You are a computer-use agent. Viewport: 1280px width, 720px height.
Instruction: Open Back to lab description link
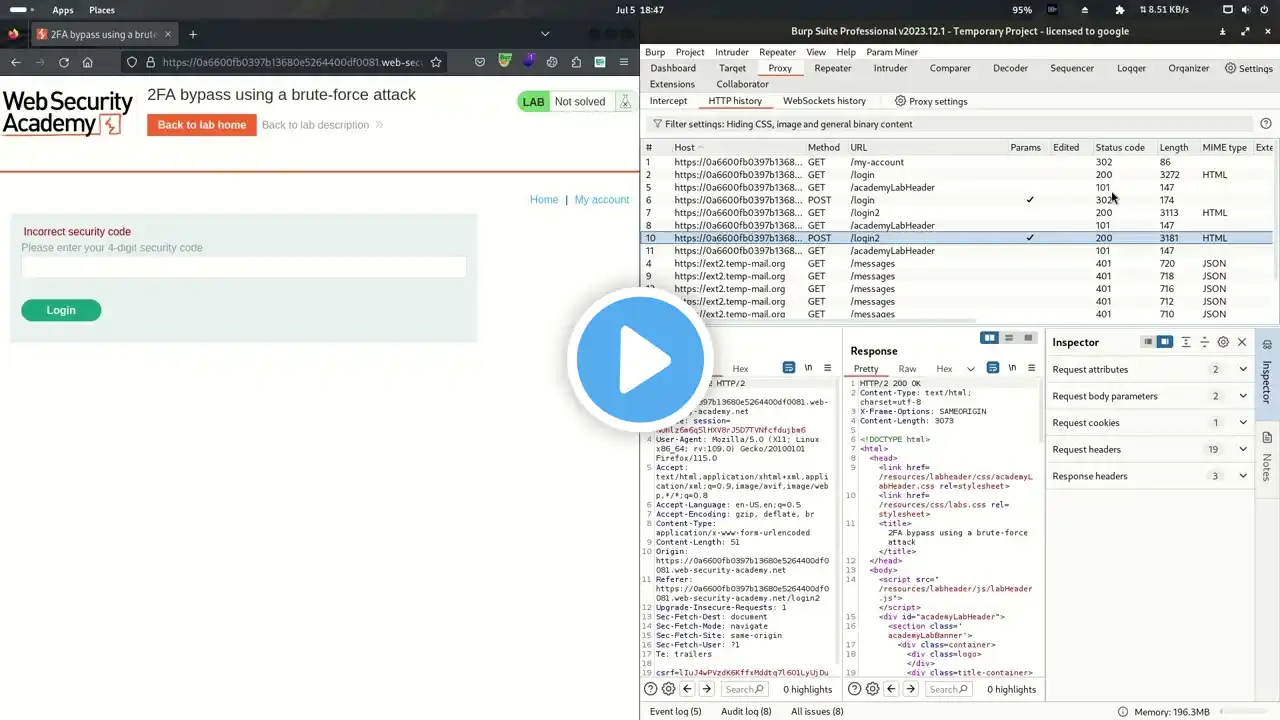pos(322,125)
